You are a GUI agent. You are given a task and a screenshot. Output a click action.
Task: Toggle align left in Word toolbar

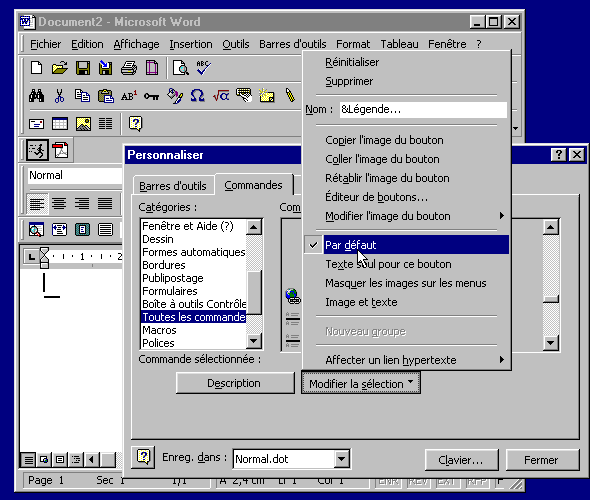pos(37,204)
